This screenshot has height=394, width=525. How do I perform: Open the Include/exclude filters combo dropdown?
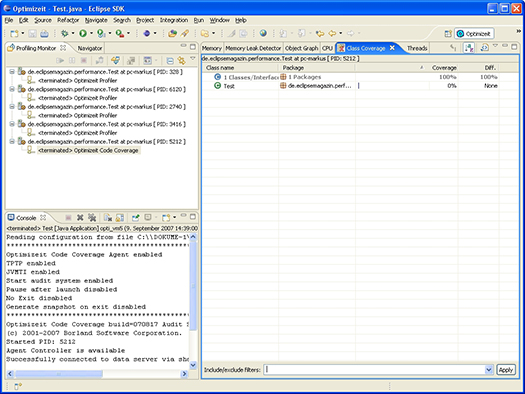[489, 370]
